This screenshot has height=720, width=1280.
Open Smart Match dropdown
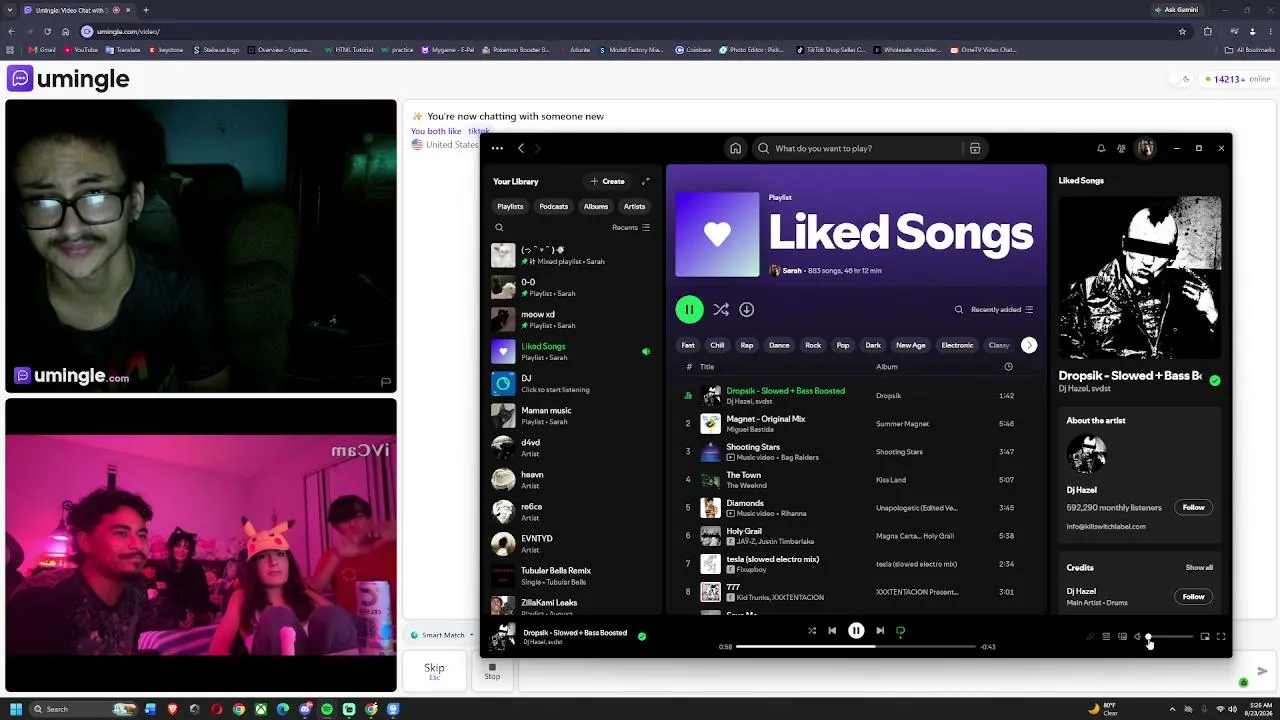coord(442,635)
